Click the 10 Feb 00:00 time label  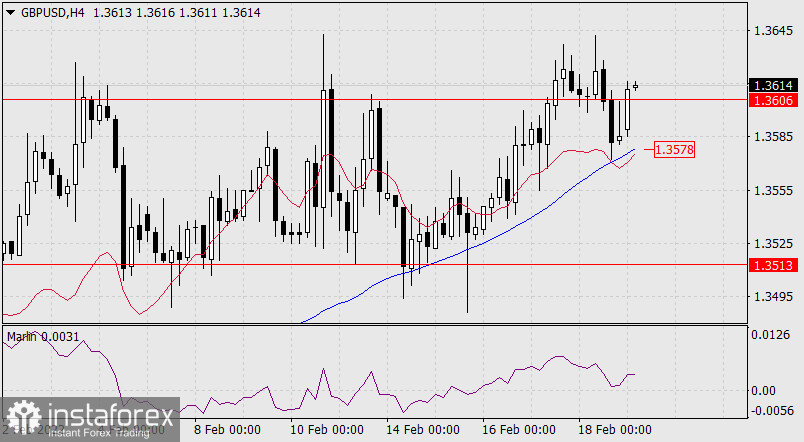327,429
